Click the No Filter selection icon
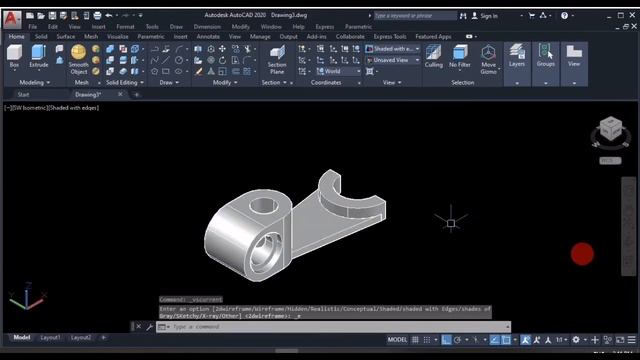The width and height of the screenshot is (640, 360). (460, 56)
